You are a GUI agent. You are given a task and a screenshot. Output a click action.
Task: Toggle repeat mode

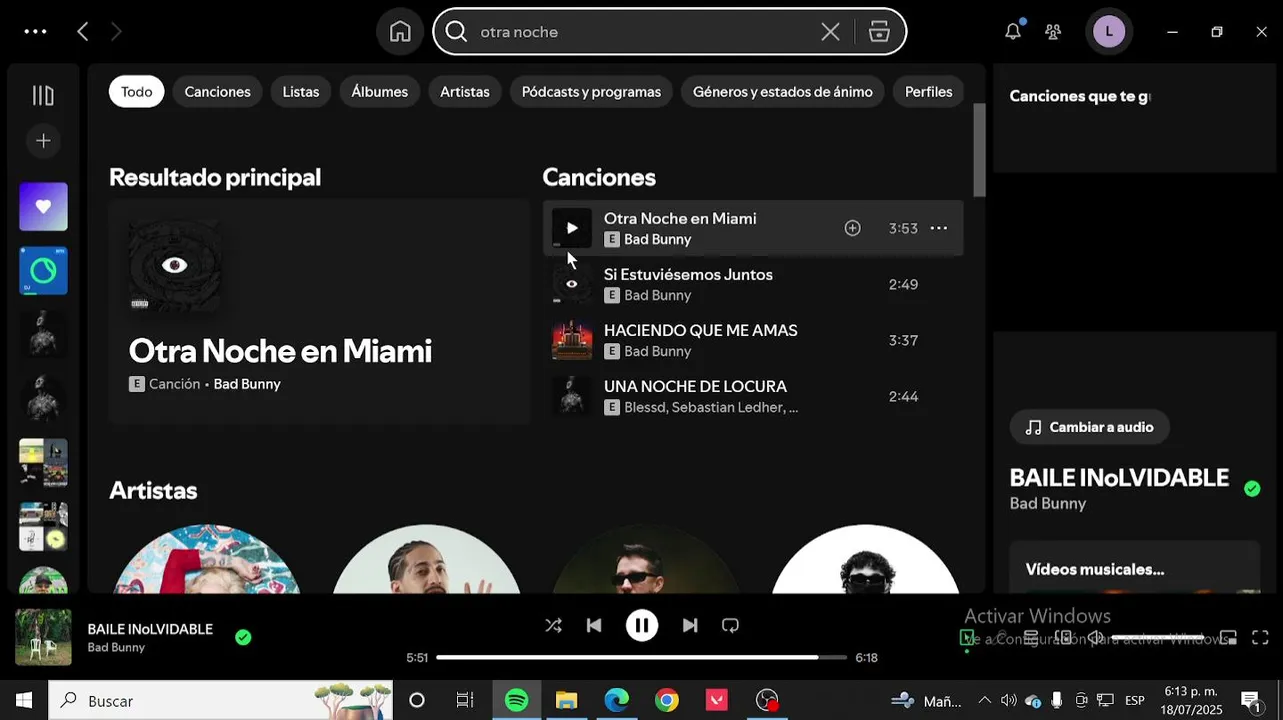[730, 626]
